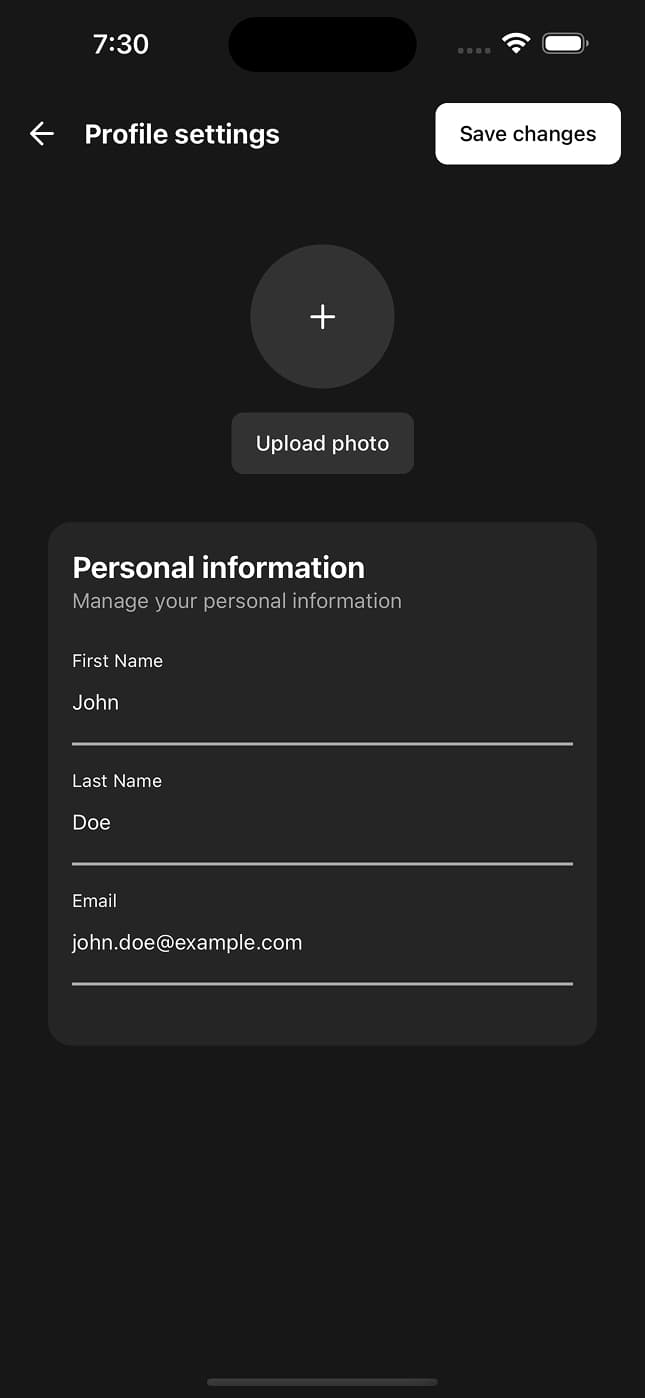Image resolution: width=645 pixels, height=1398 pixels.
Task: Select the Manage your personal information subtitle
Action: [x=237, y=601]
